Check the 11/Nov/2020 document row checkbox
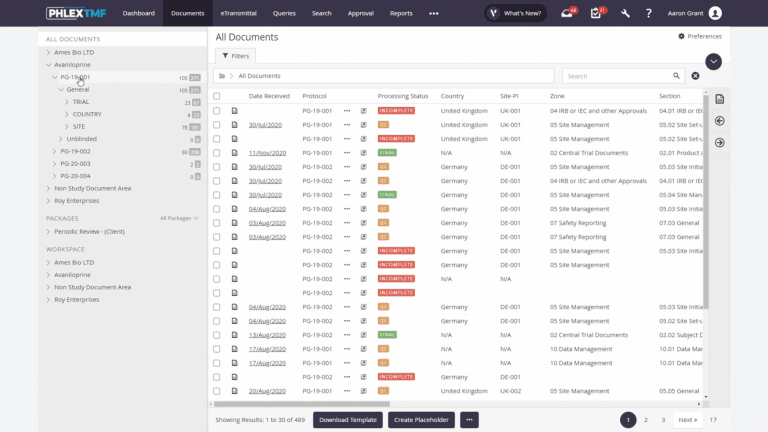Screen dimensions: 768x432 coord(217,153)
